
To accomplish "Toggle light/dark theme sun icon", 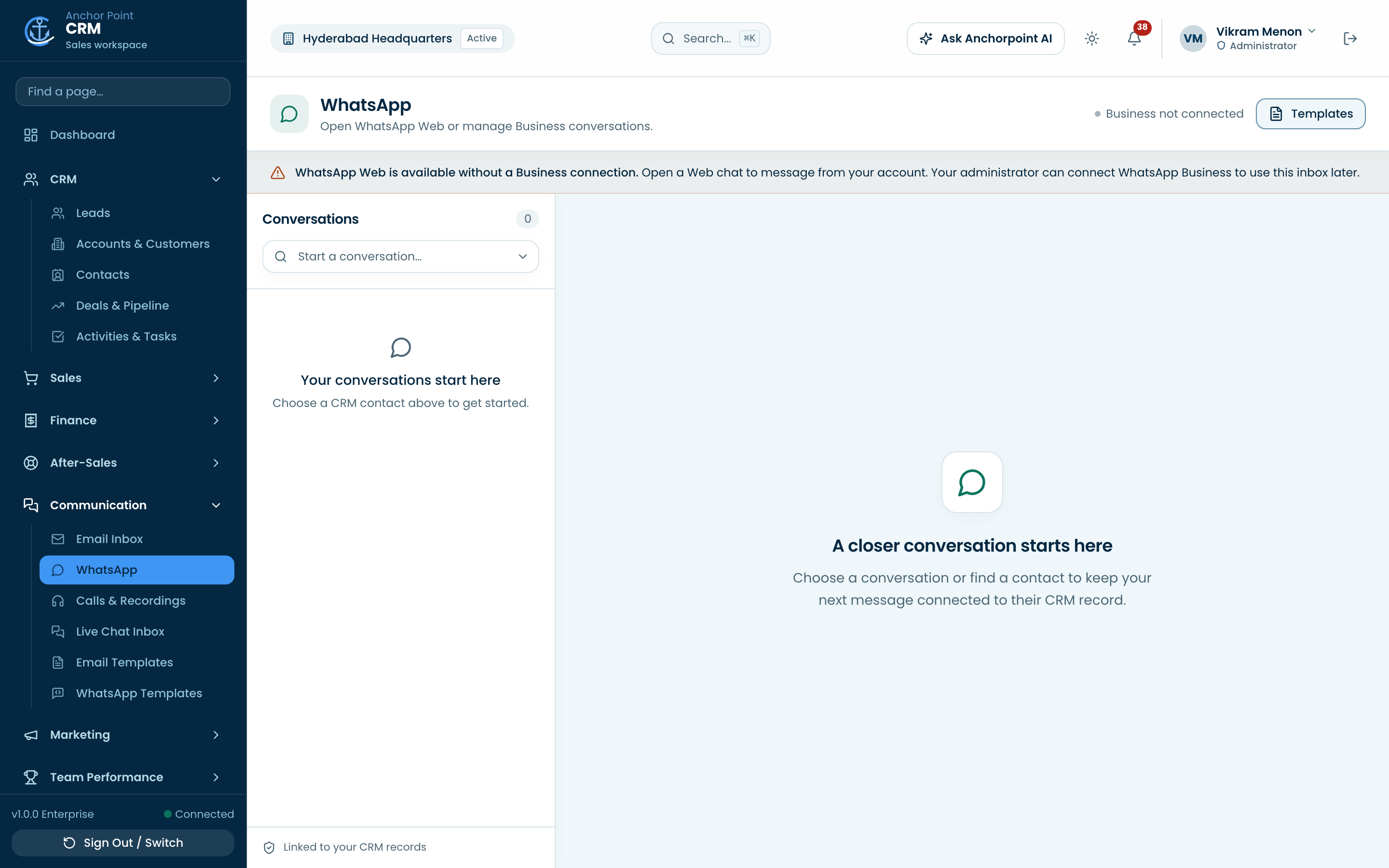I will 1092,39.
